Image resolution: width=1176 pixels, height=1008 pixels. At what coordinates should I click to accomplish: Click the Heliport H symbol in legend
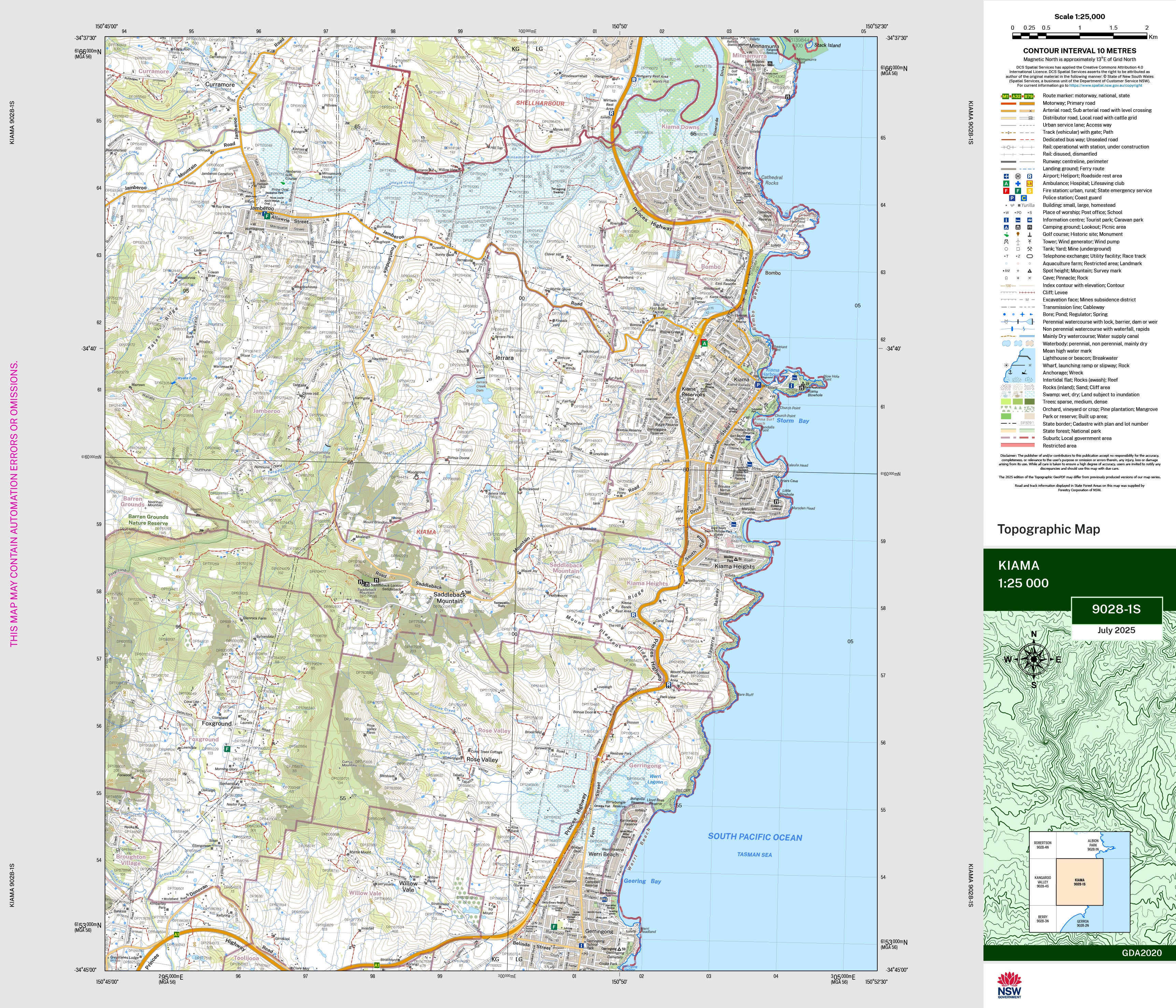tap(1018, 176)
